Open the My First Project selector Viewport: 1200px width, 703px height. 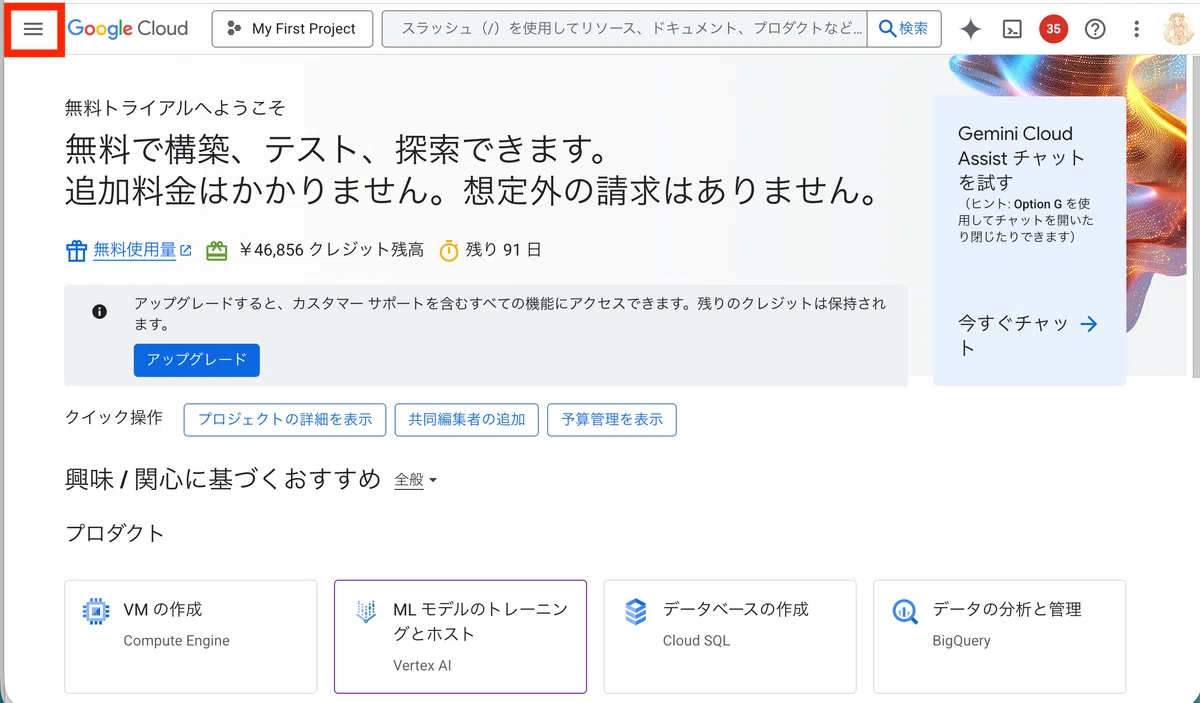(x=292, y=29)
